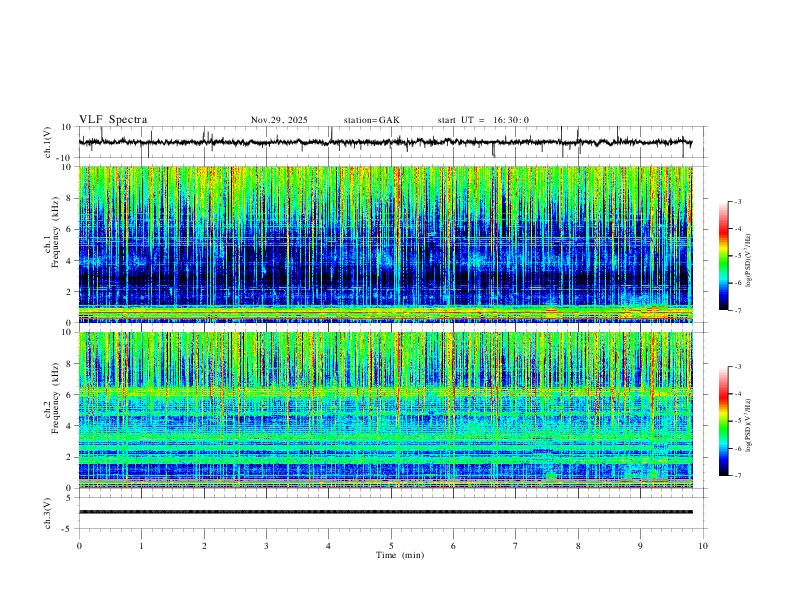792x612 pixels.
Task: Click the ch.1 spectrogram panel
Action: click(385, 244)
